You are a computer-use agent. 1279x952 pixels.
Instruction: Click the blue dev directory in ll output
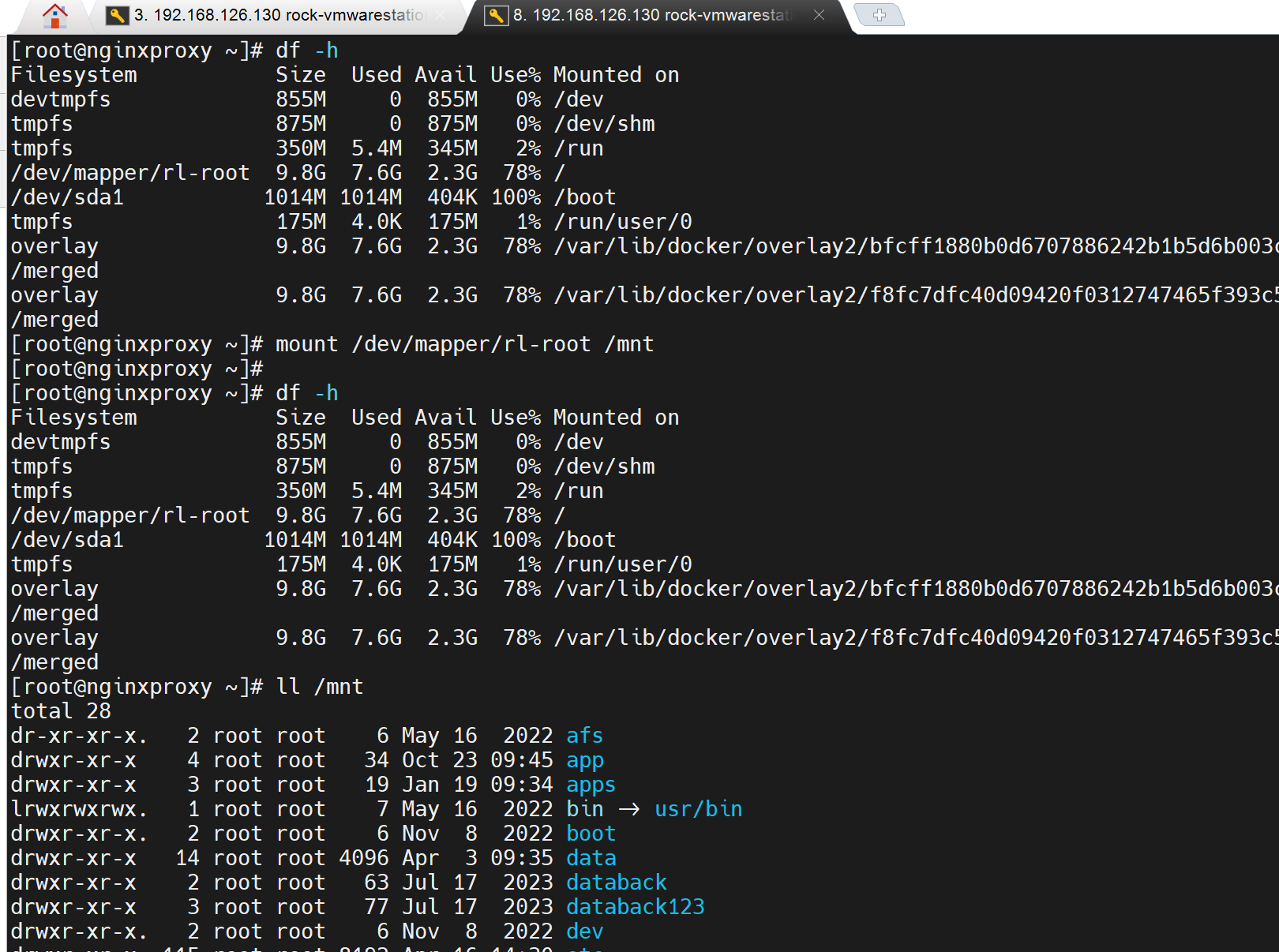click(584, 931)
